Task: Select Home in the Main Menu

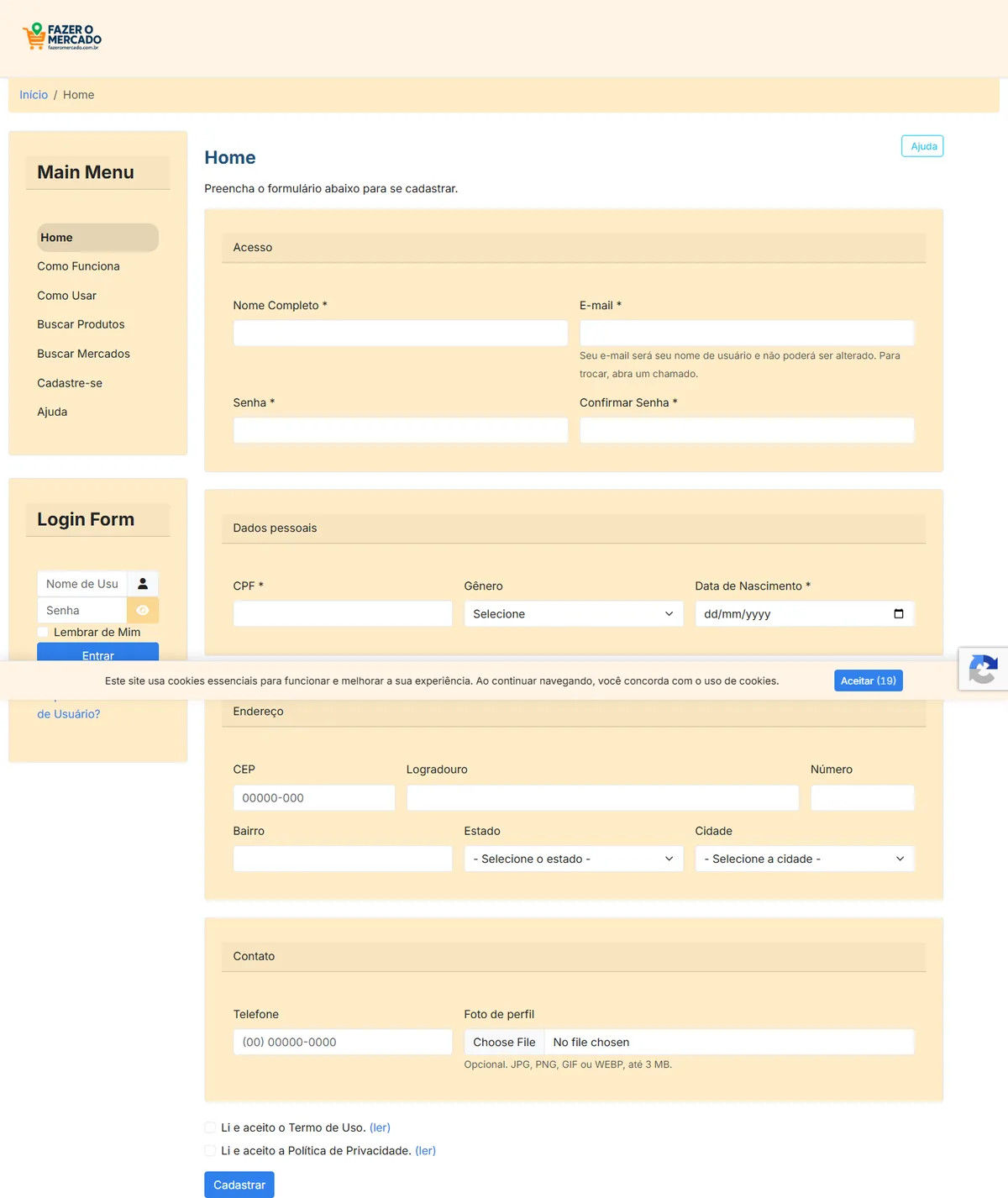Action: pyautogui.click(x=97, y=238)
